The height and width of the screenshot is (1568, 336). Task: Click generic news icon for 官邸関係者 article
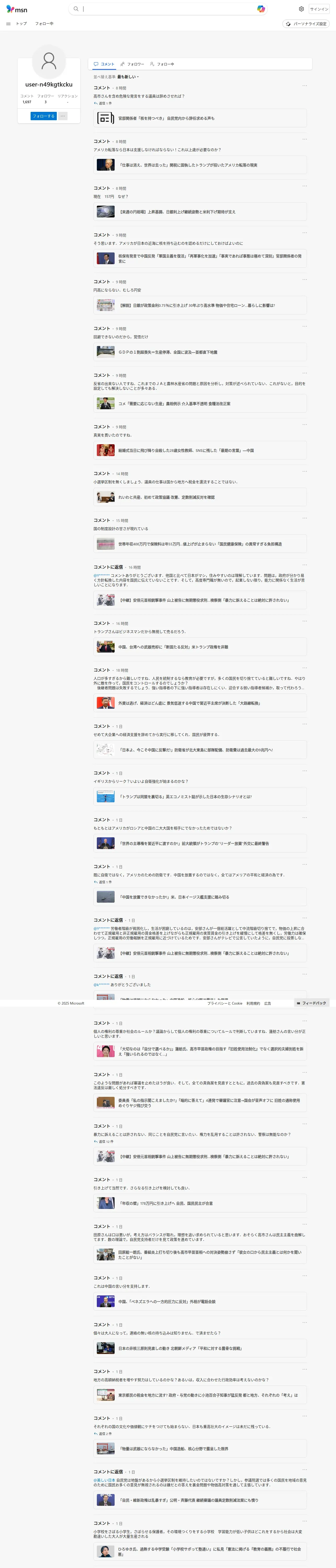[105, 118]
